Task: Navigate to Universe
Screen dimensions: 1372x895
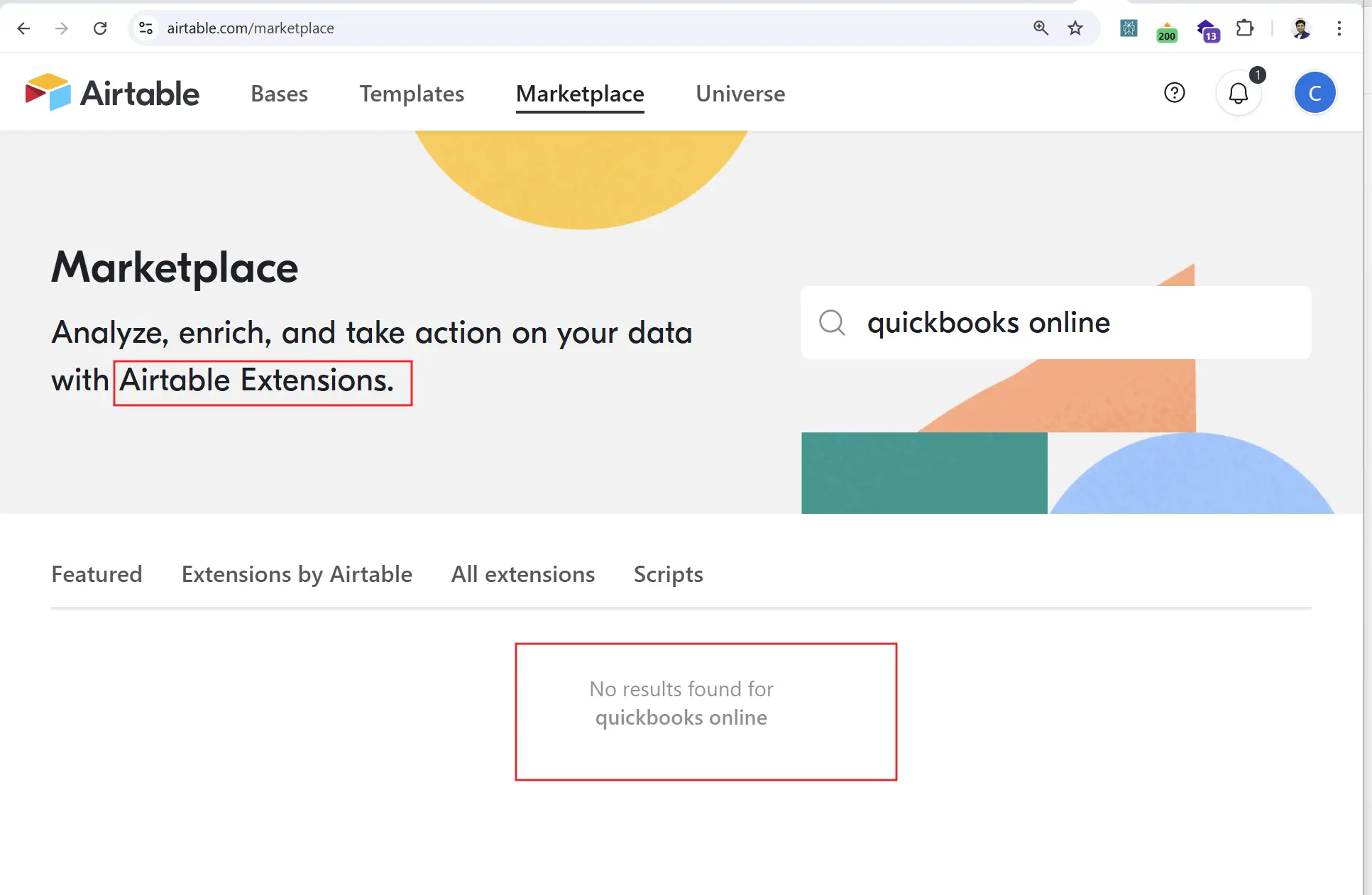Action: [x=740, y=94]
